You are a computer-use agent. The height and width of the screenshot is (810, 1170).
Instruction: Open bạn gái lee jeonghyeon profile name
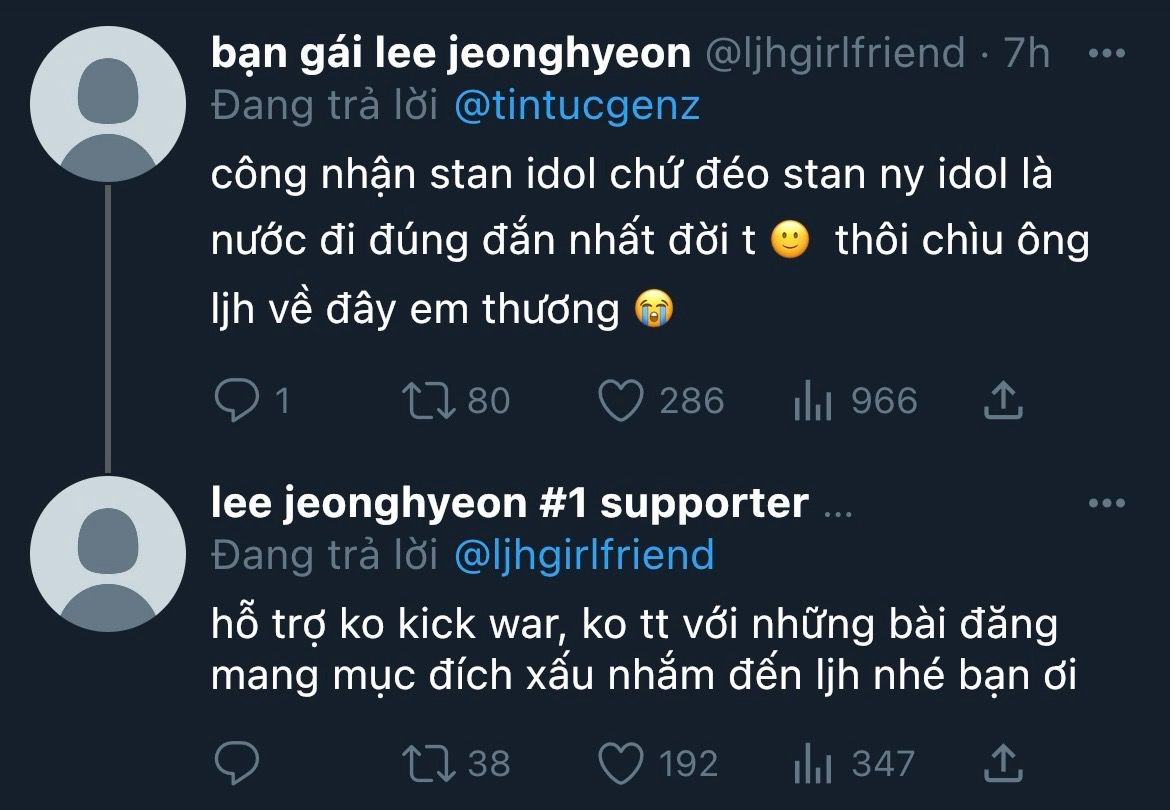tap(451, 54)
